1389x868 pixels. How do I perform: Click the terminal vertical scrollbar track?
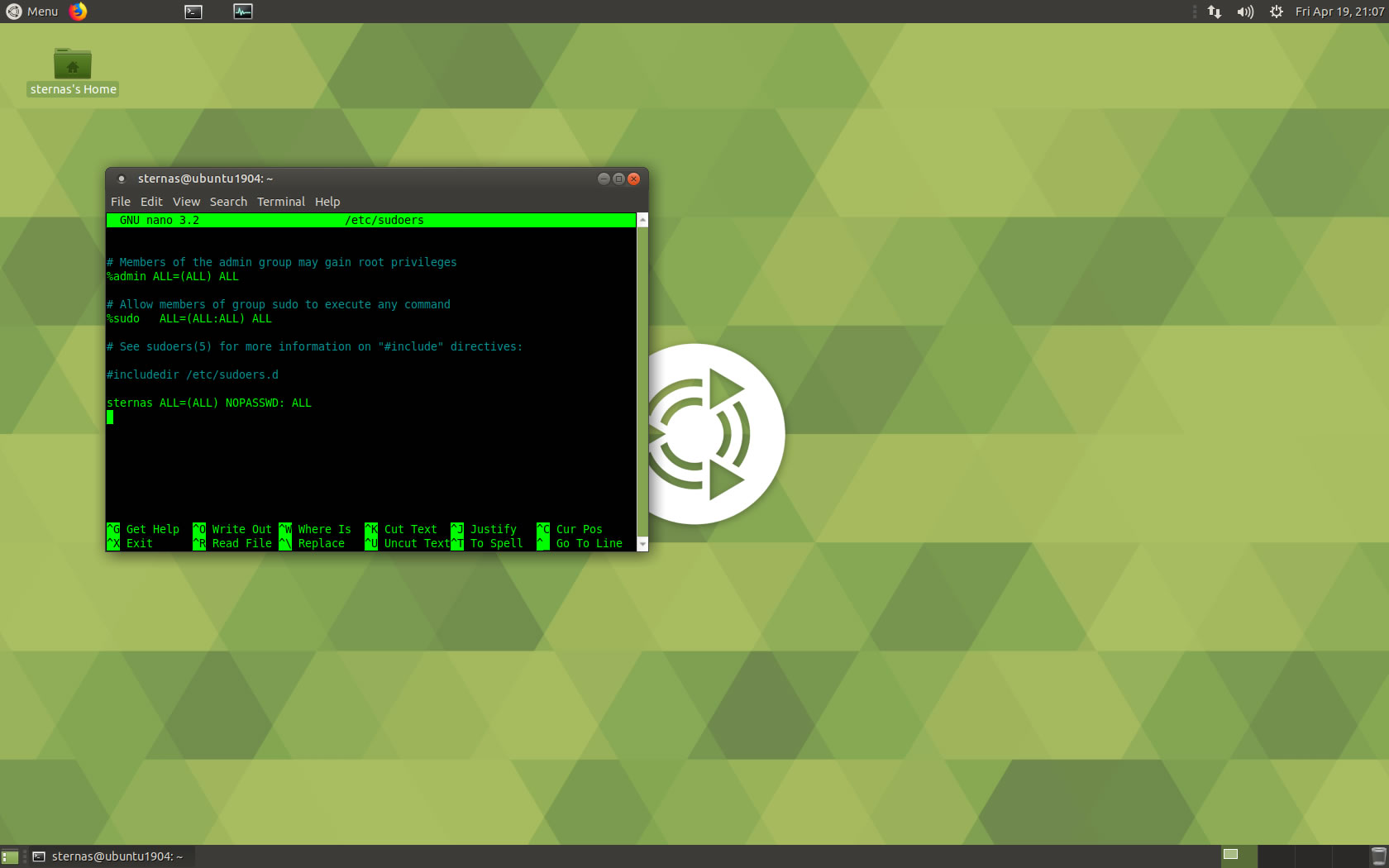(x=642, y=382)
